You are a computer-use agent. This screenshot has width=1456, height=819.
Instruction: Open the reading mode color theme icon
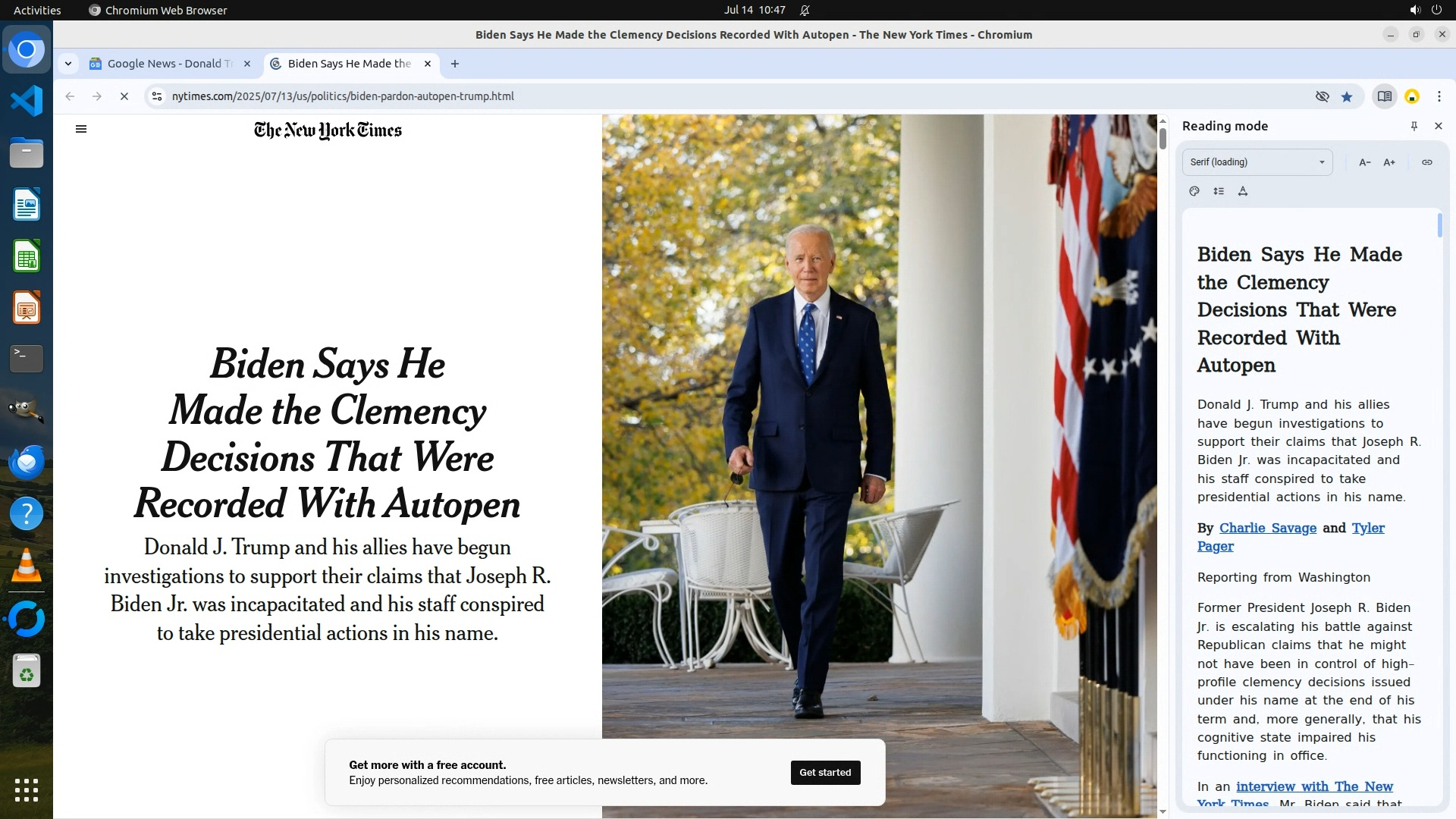pos(1194,191)
